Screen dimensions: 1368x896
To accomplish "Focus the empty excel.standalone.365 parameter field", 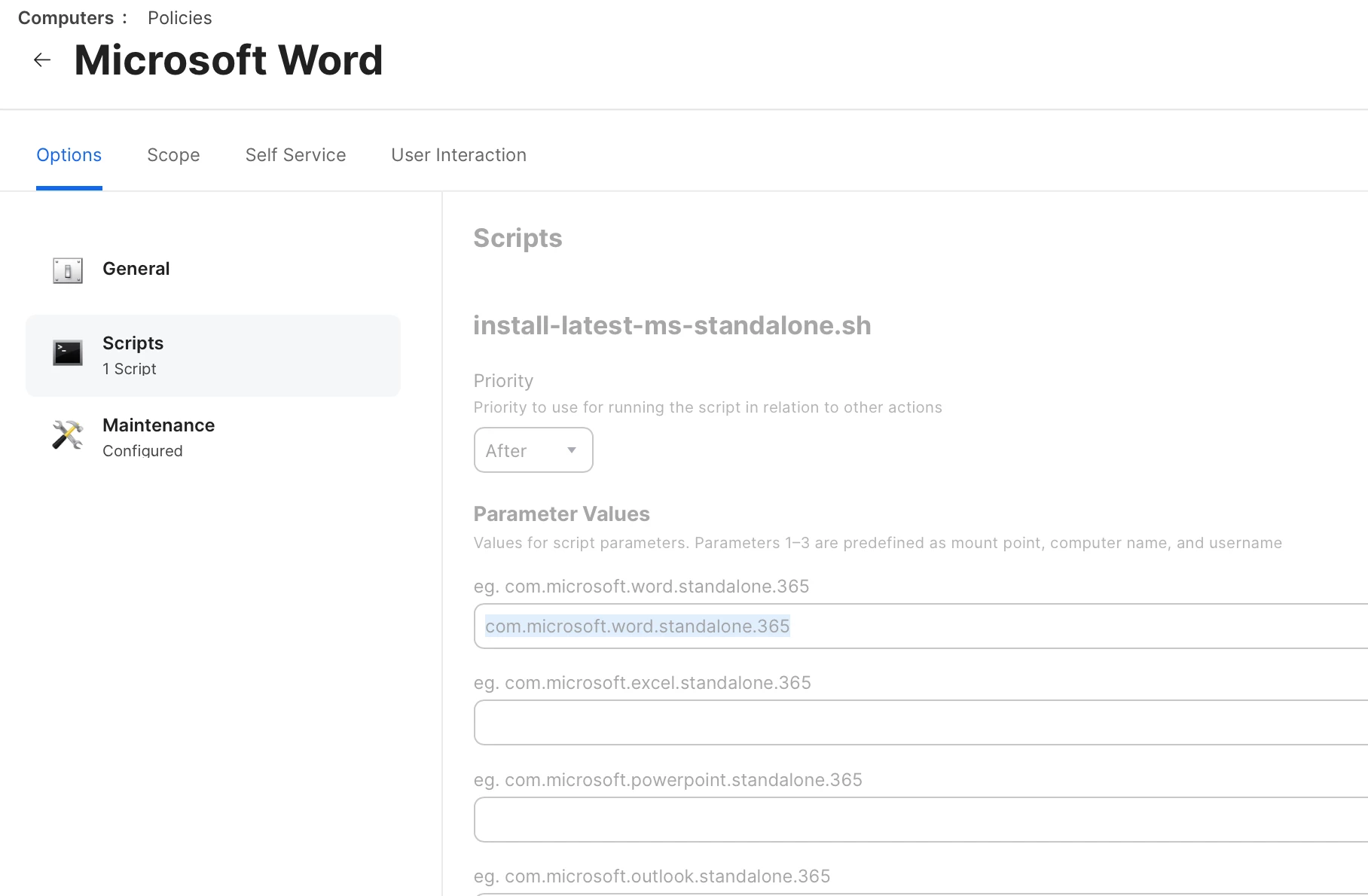I will pos(921,722).
